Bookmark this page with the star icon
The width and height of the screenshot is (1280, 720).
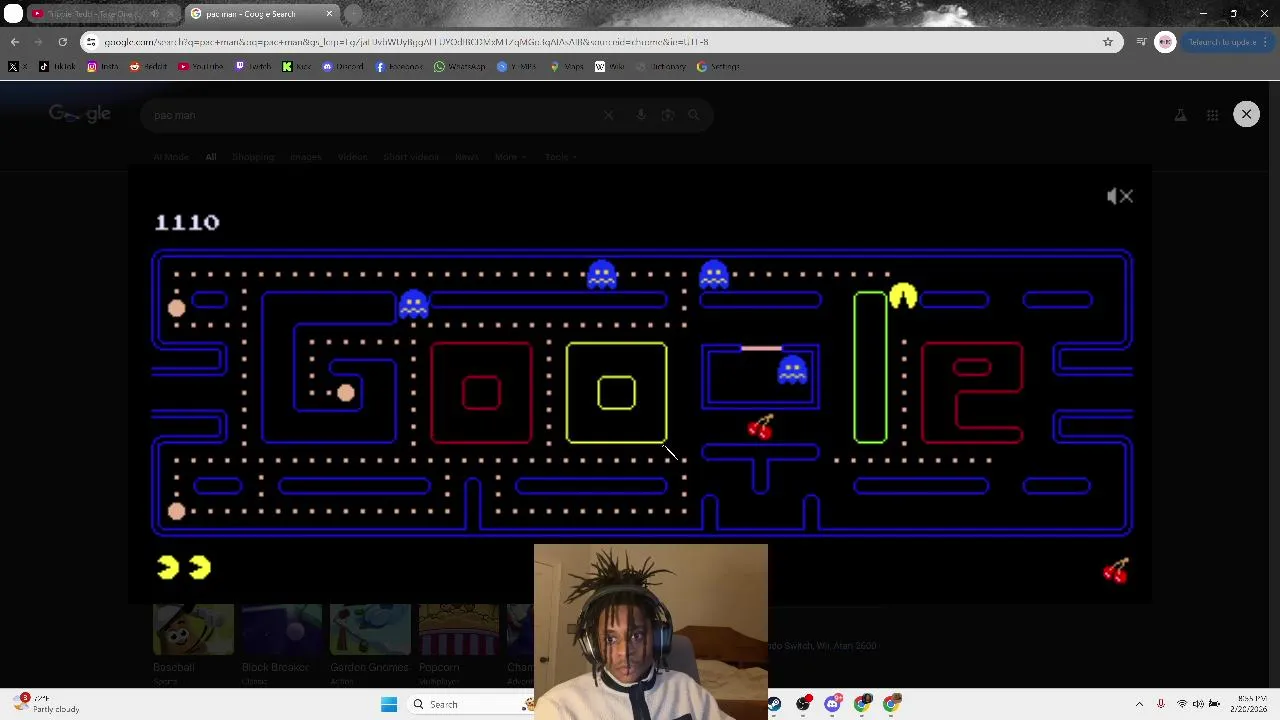point(1107,42)
